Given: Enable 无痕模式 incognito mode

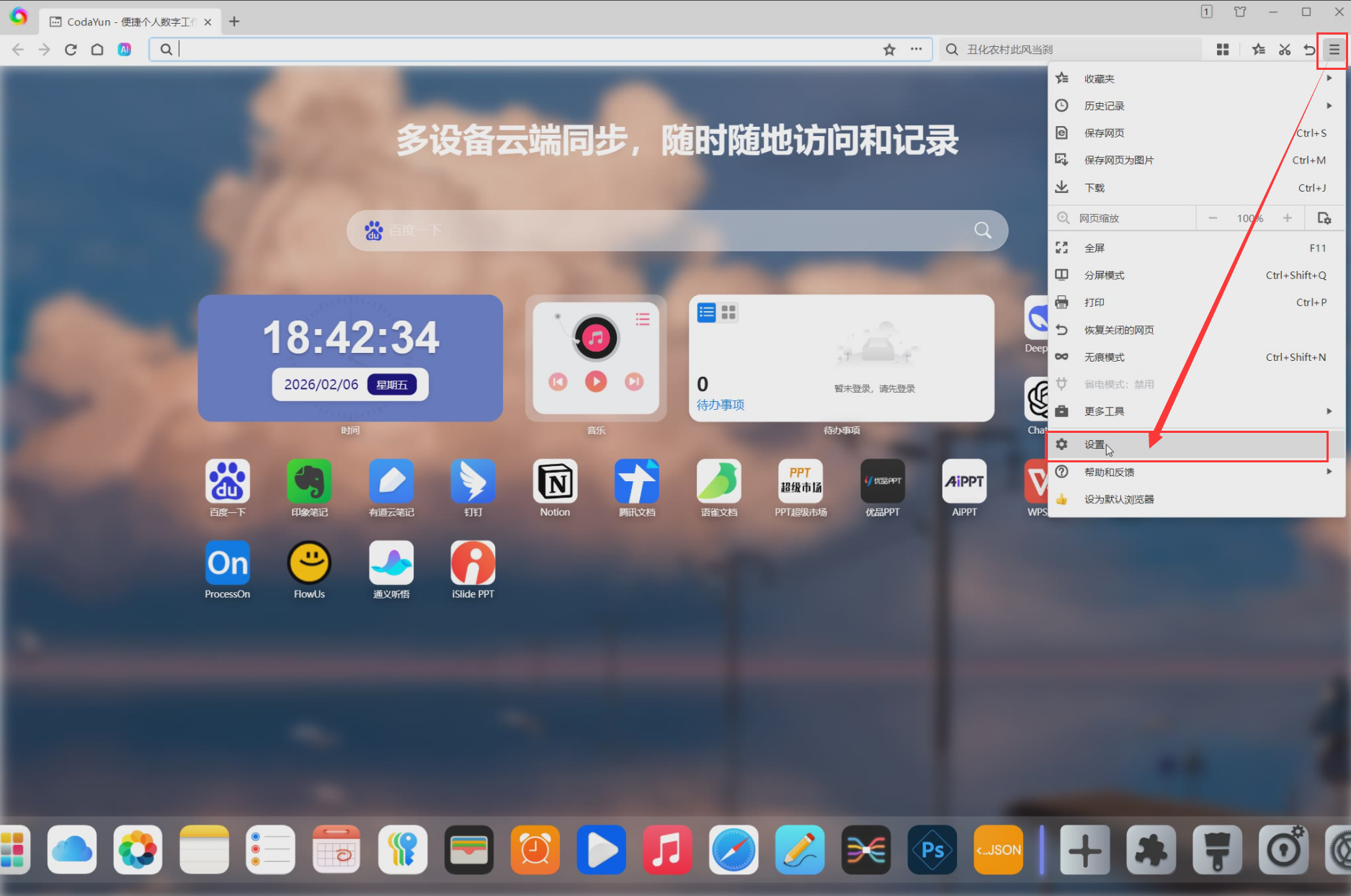Looking at the screenshot, I should (1104, 357).
